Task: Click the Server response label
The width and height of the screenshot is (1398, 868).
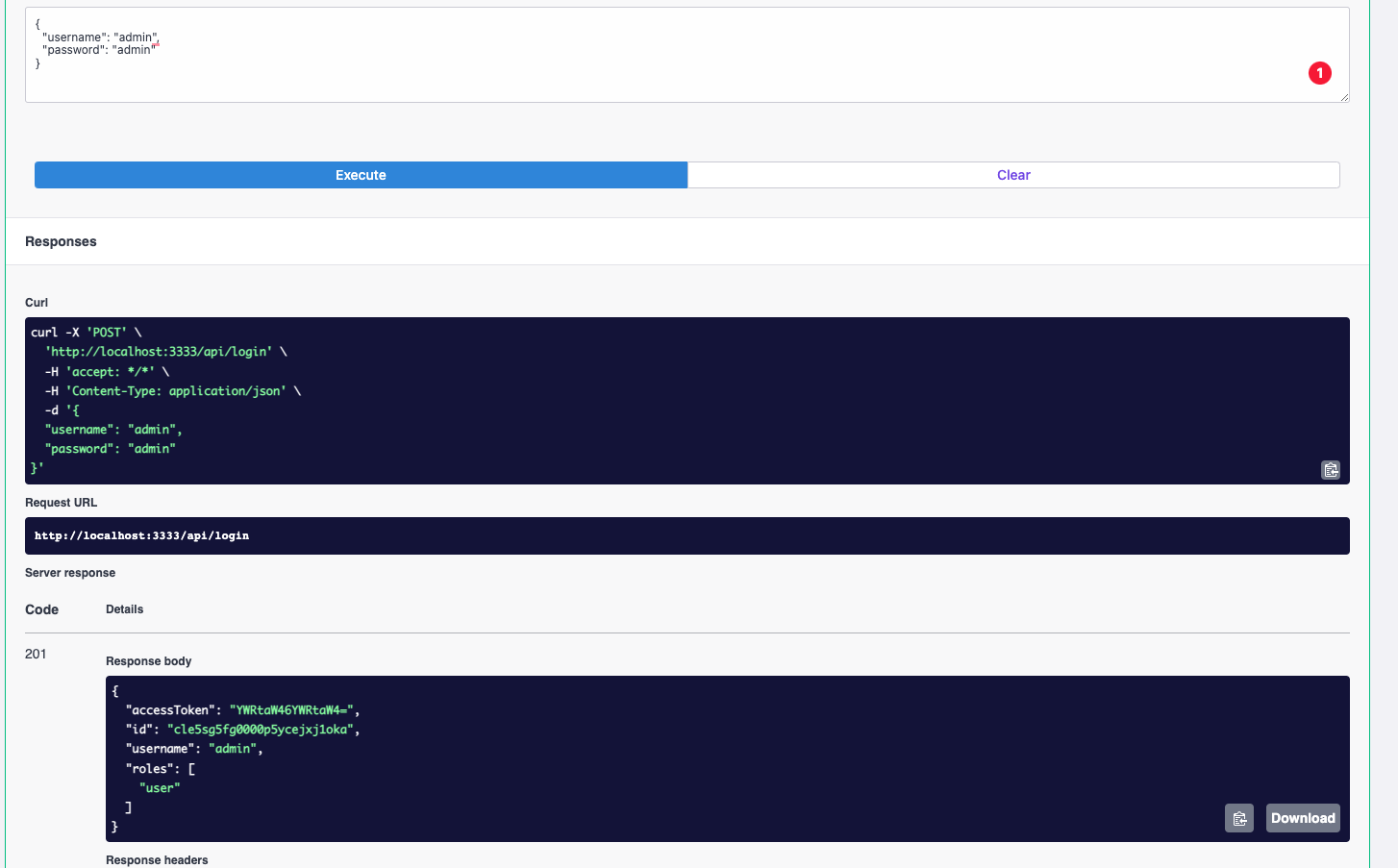Action: [70, 572]
